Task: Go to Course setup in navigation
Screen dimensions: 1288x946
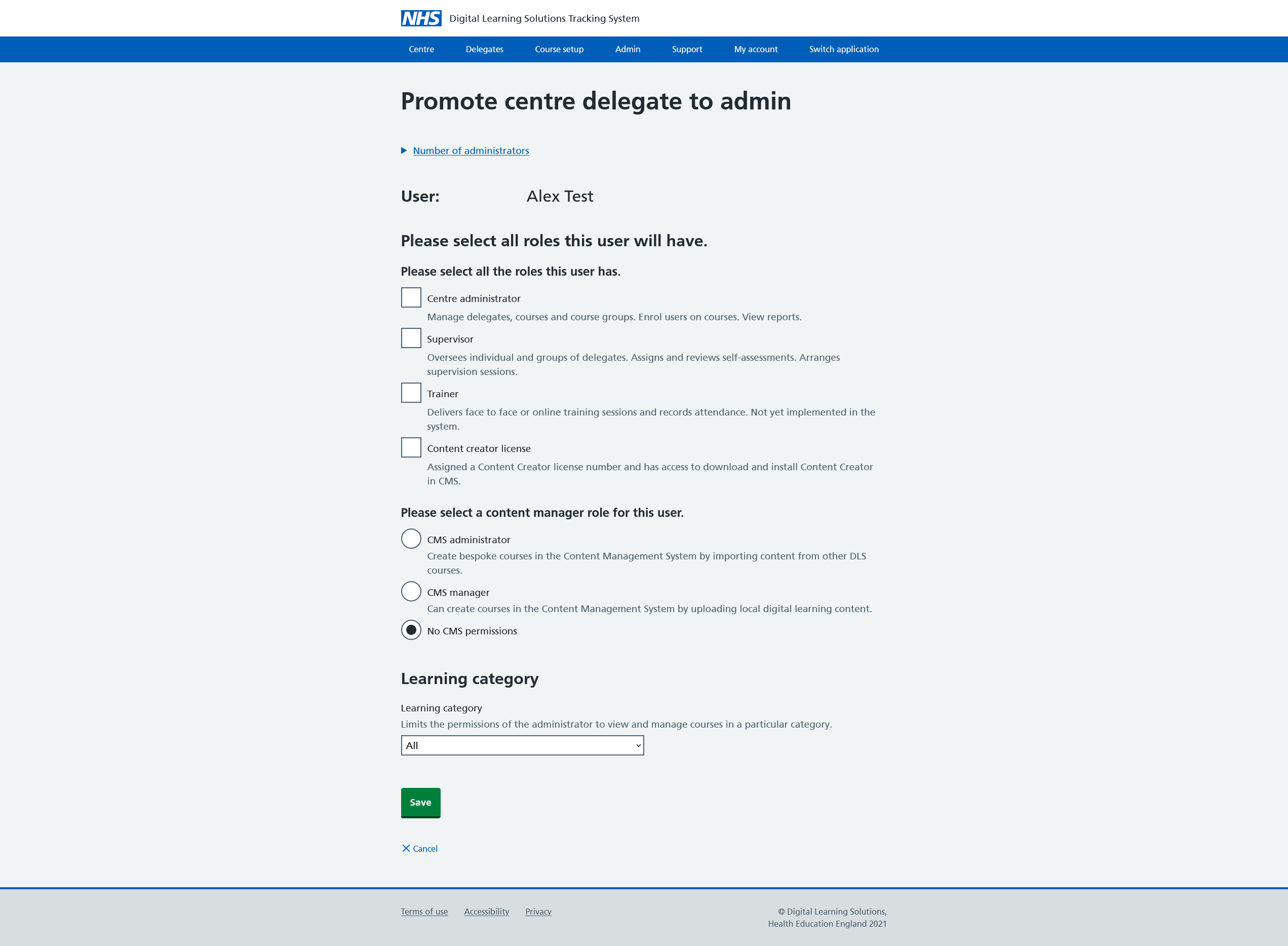Action: (x=559, y=49)
